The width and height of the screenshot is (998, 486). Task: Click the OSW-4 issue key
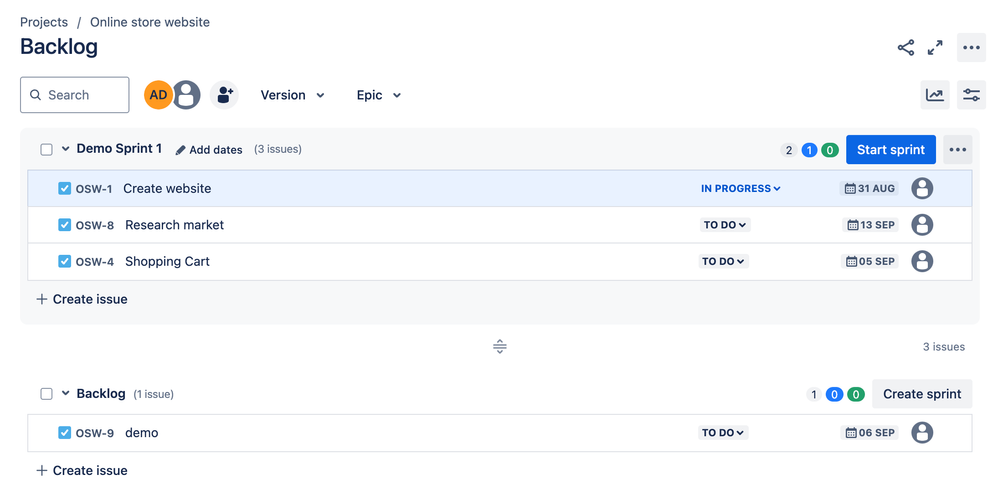coord(95,261)
